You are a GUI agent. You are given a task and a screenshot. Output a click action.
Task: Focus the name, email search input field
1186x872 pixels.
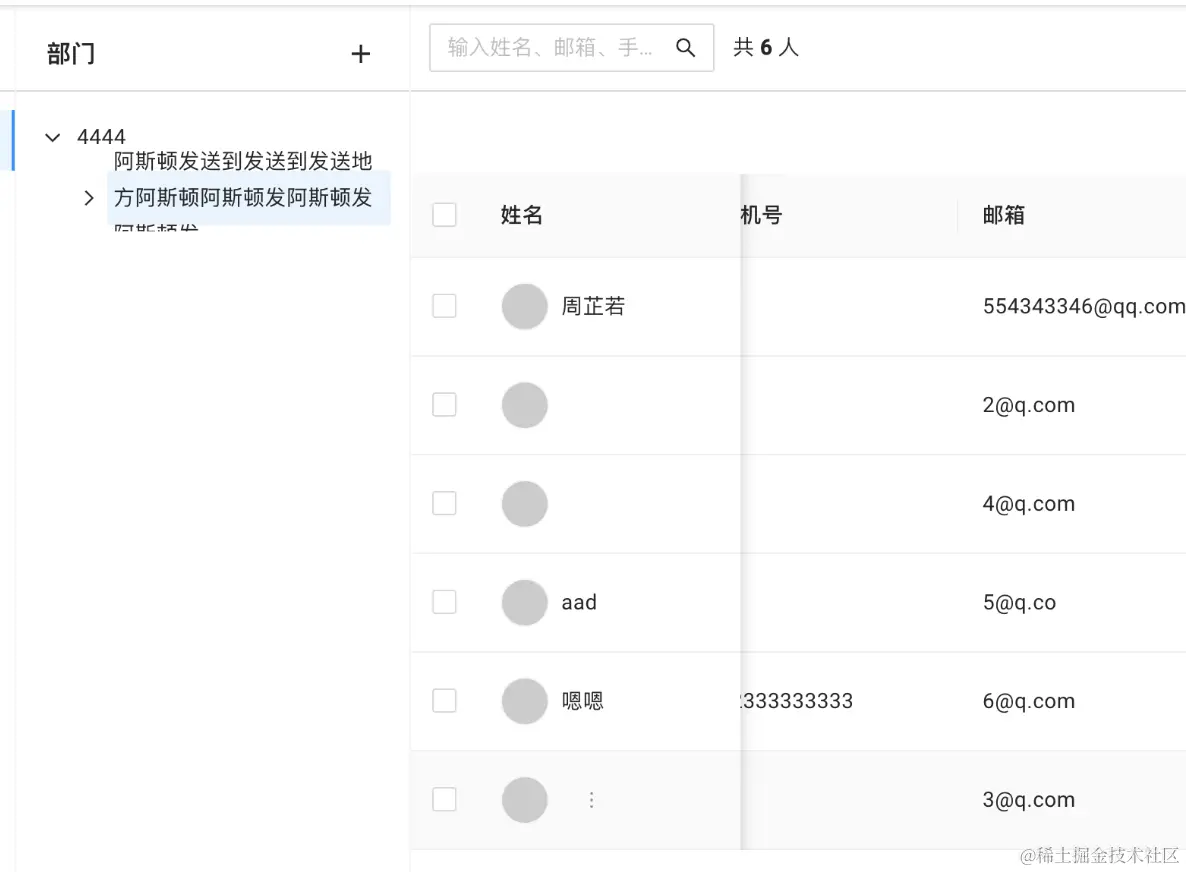[x=551, y=48]
